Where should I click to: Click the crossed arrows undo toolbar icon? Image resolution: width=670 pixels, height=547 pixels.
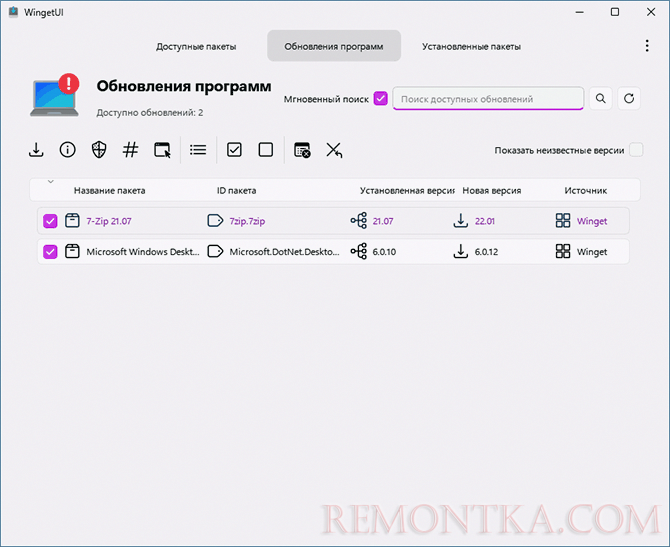click(334, 150)
